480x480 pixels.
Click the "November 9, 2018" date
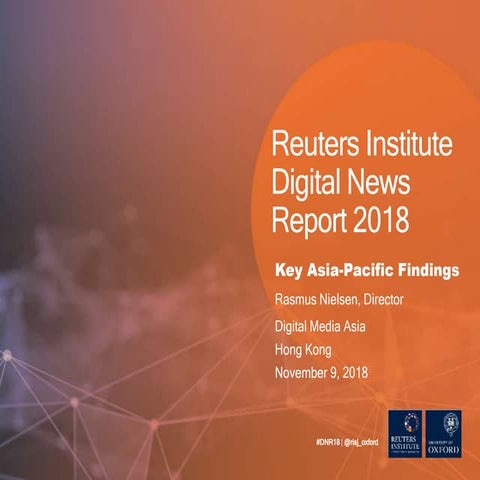(x=321, y=373)
